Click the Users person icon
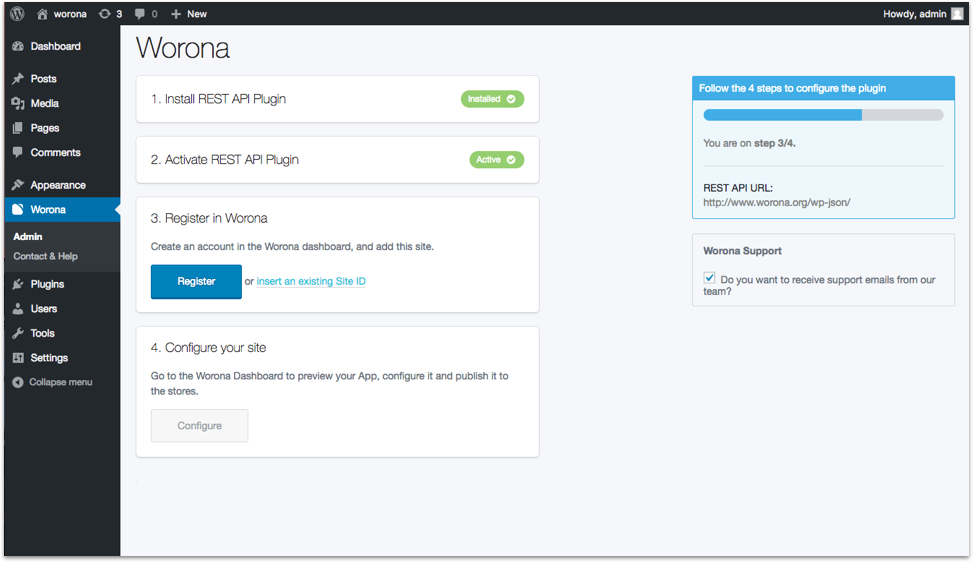Image resolution: width=973 pixels, height=562 pixels. point(18,309)
